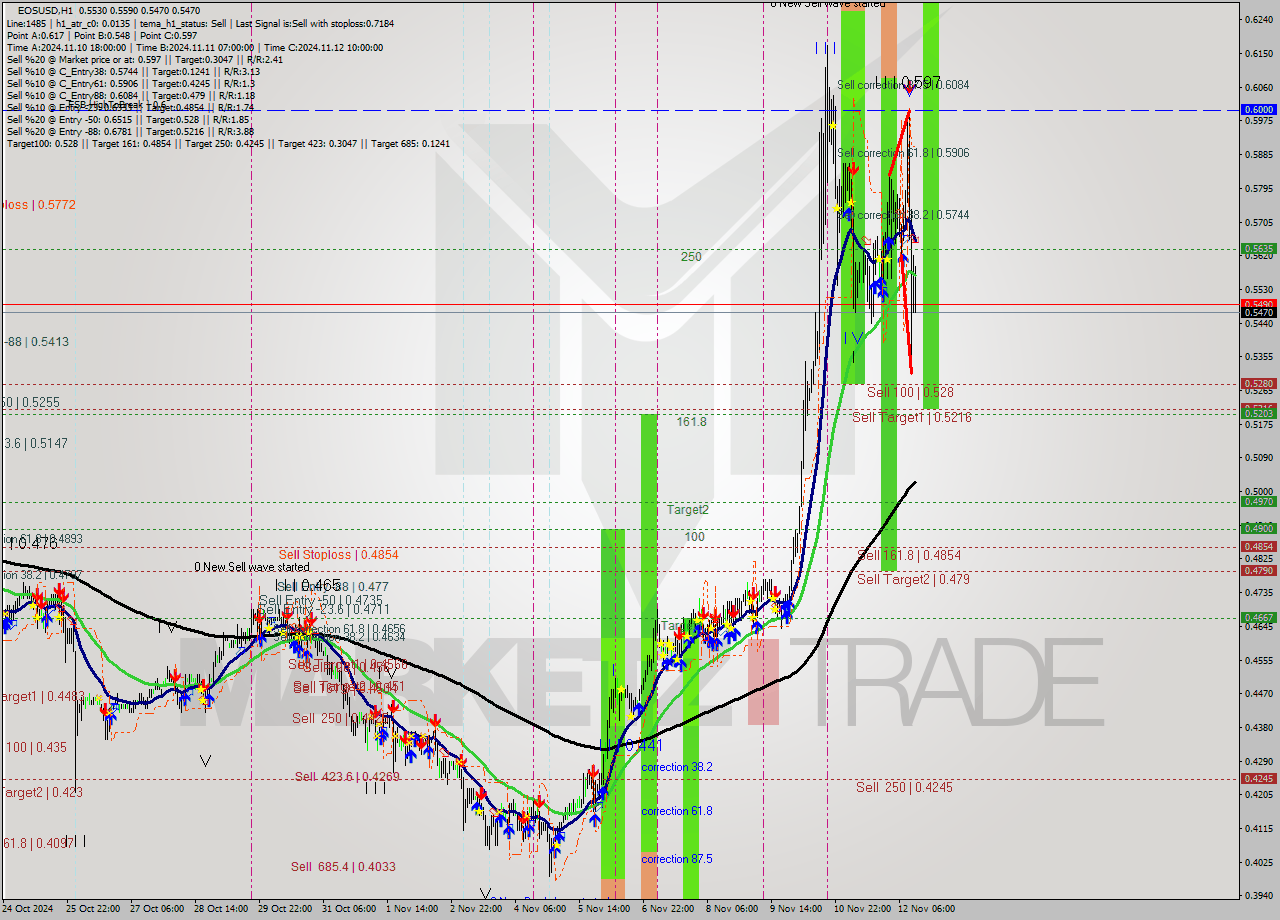Click the blue 'correction 38.2' label
1280x920 pixels.
[x=677, y=767]
